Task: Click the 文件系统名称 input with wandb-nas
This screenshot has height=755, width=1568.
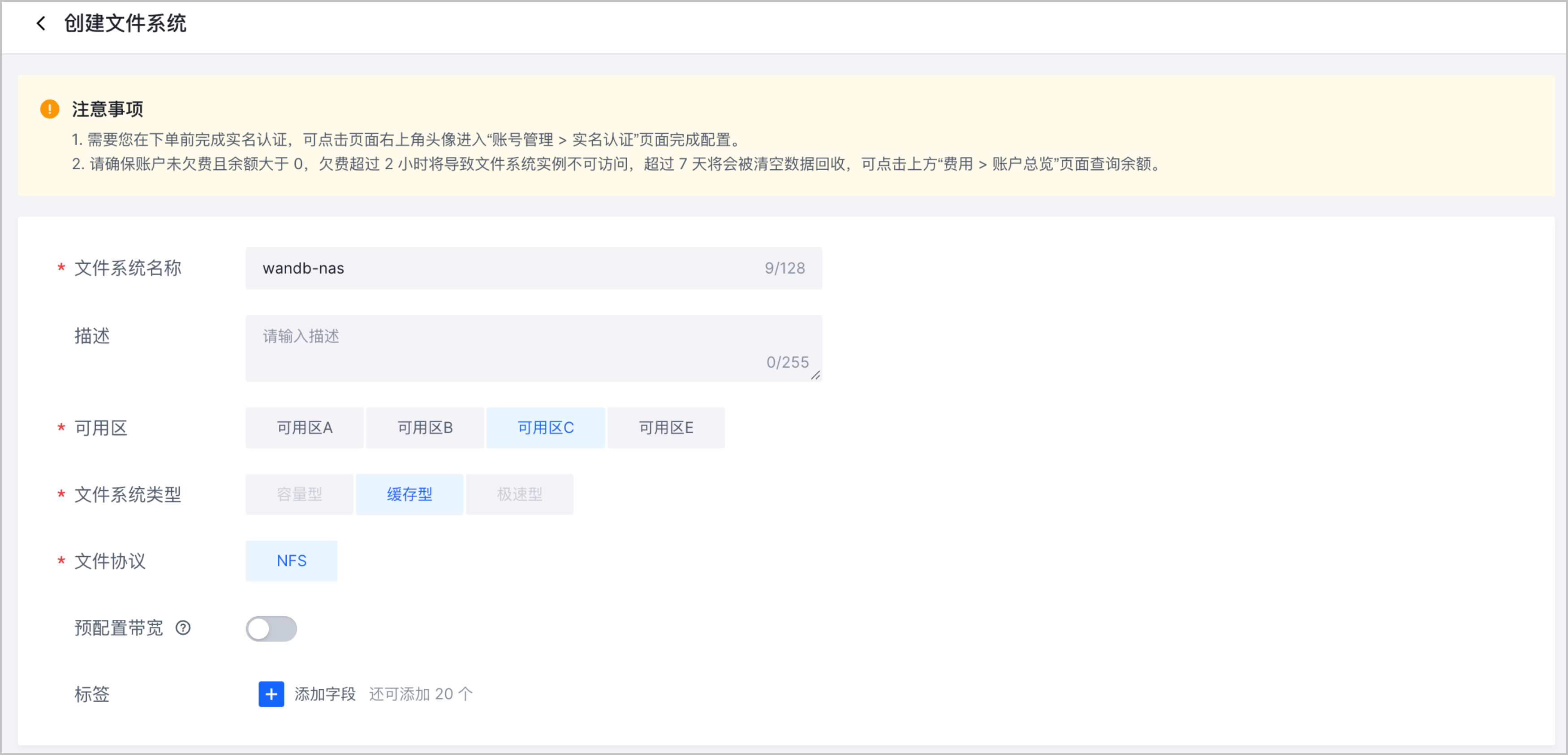Action: [x=534, y=268]
